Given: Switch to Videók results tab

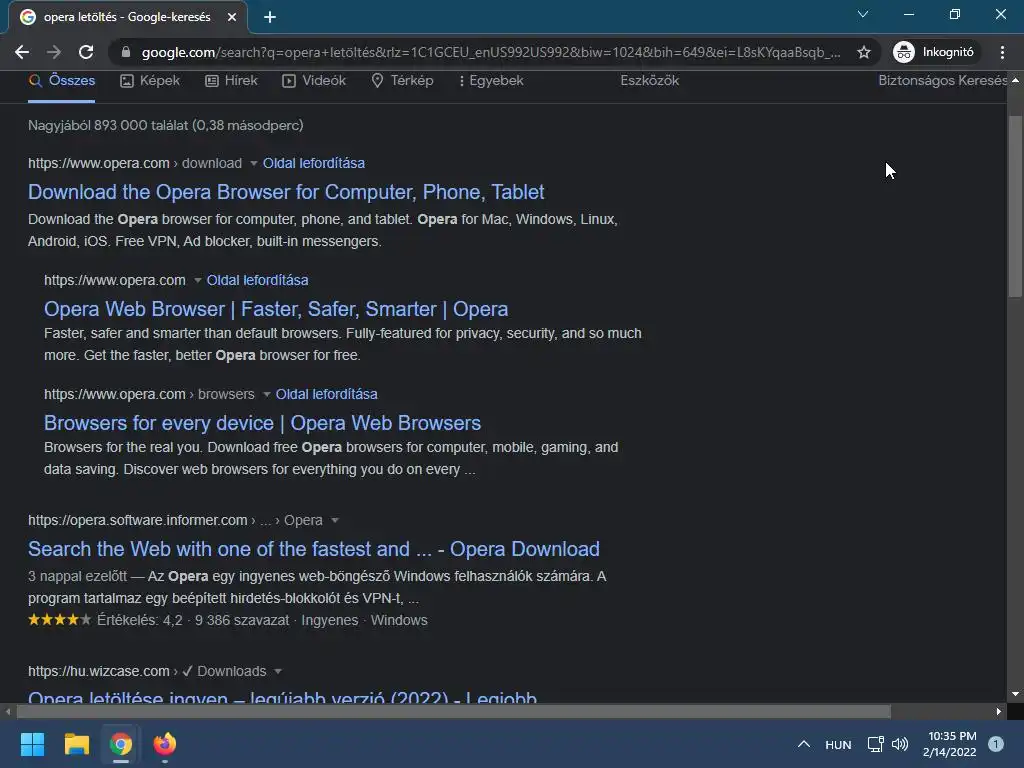Looking at the screenshot, I should pos(314,80).
